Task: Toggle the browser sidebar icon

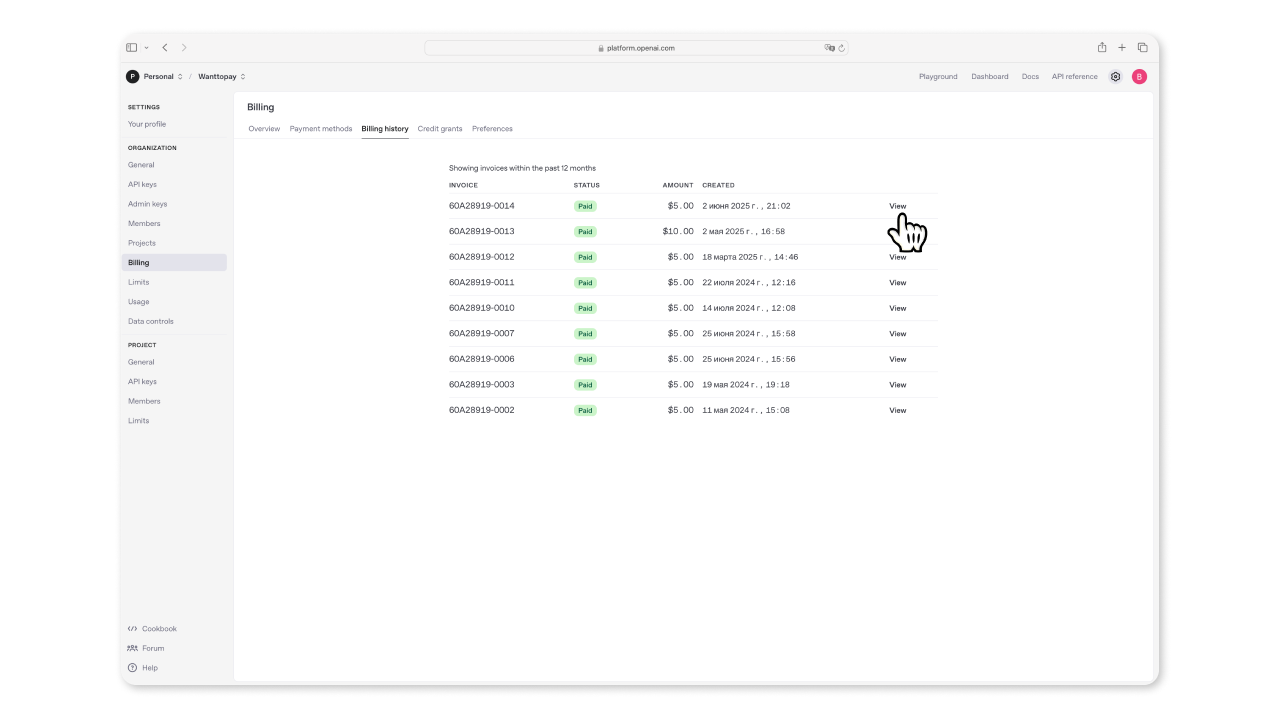Action: (x=131, y=48)
